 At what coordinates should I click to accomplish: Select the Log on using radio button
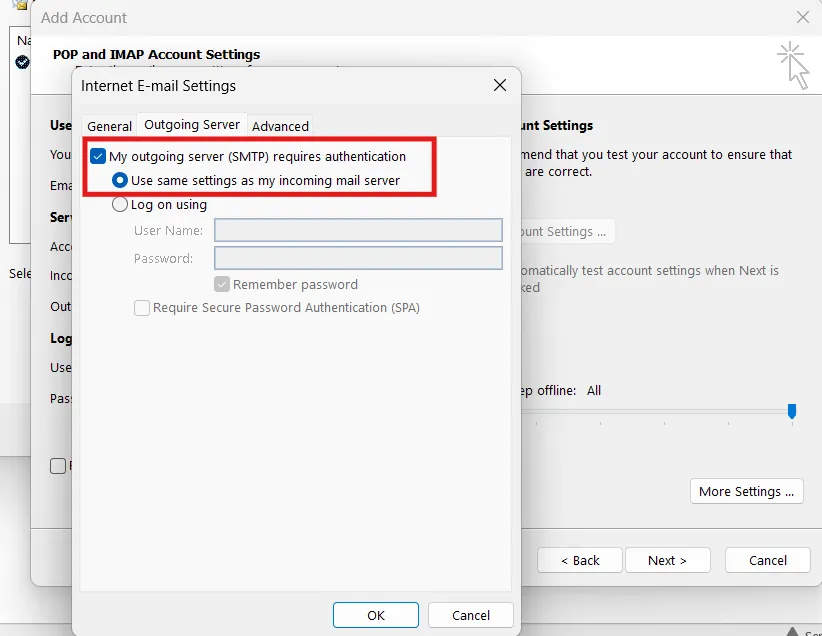click(x=120, y=204)
